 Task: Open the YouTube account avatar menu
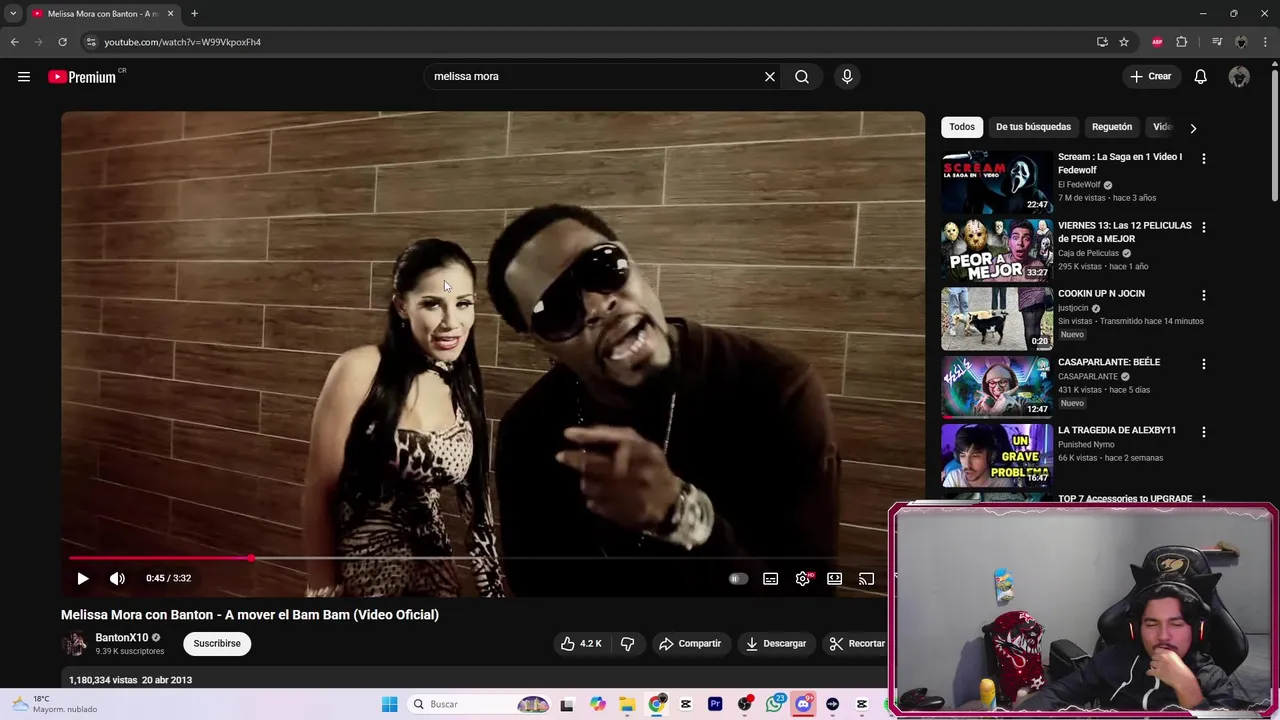click(1239, 77)
